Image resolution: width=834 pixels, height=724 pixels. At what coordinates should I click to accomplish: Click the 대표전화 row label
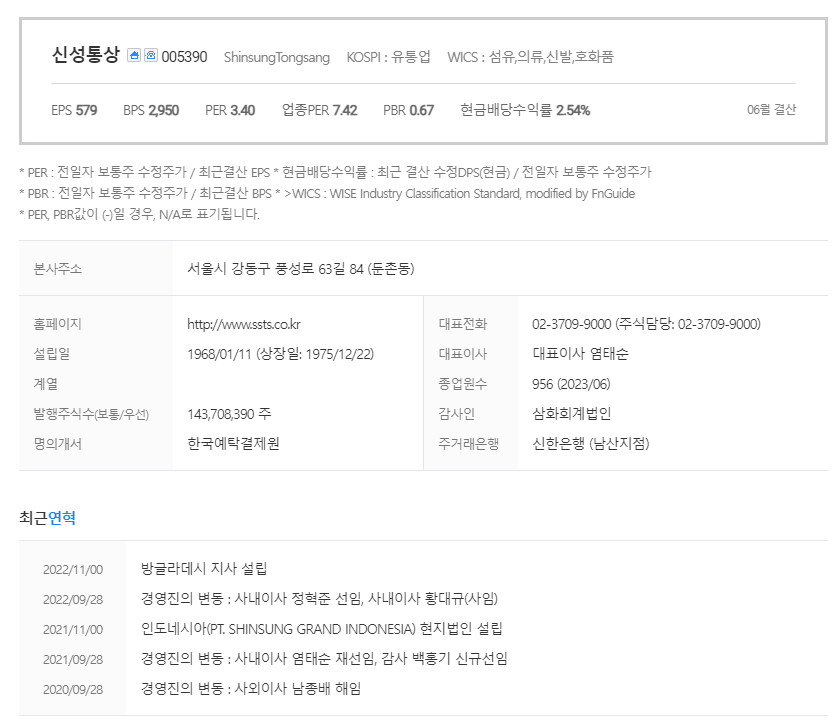pos(463,324)
